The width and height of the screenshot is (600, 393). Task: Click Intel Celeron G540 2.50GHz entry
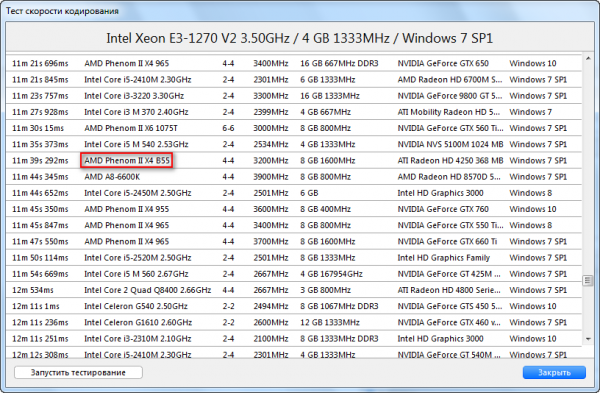click(x=136, y=306)
